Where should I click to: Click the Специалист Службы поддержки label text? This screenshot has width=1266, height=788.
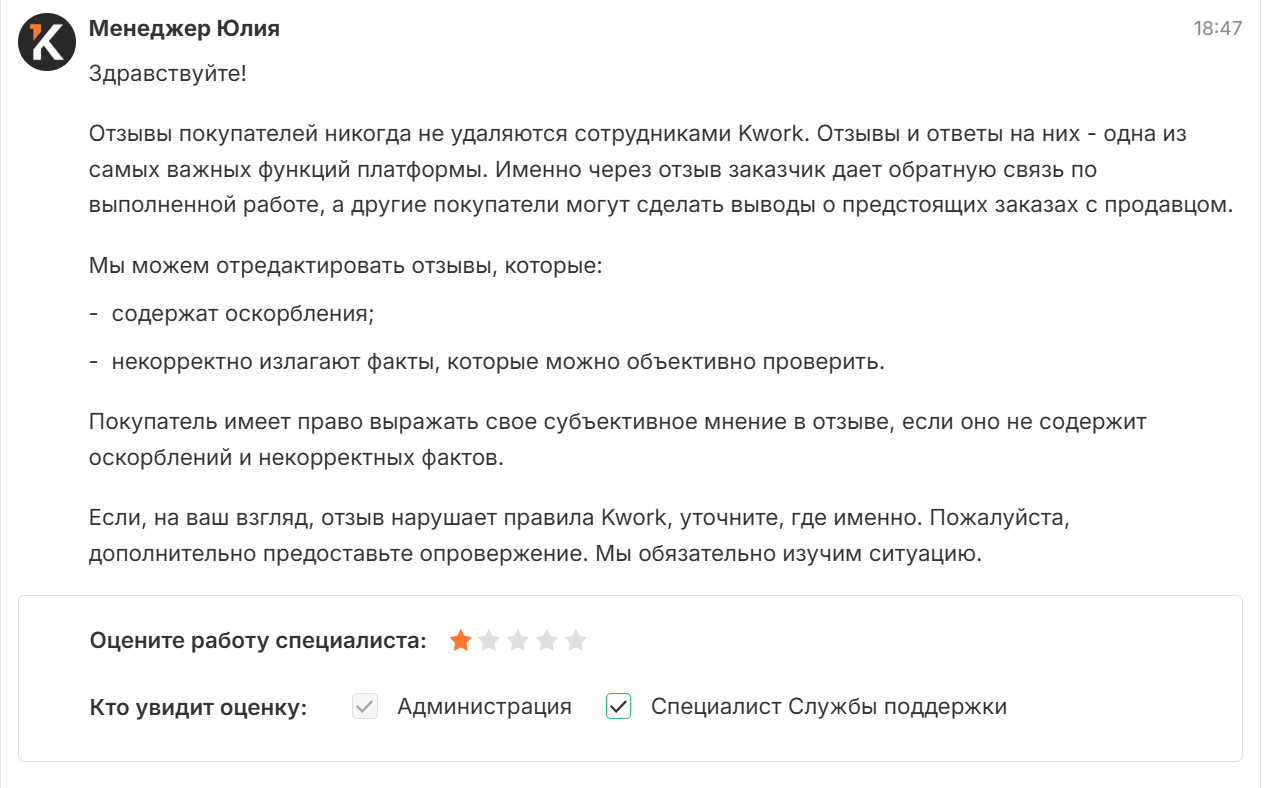click(x=828, y=707)
